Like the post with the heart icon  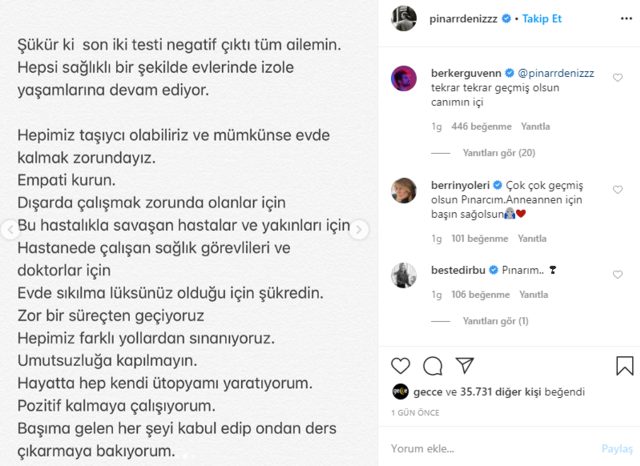pyautogui.click(x=401, y=366)
